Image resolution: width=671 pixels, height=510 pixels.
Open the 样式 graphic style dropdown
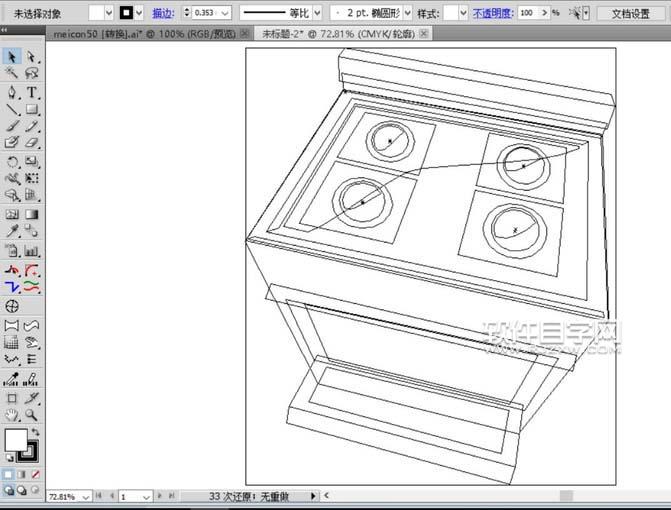pos(463,13)
